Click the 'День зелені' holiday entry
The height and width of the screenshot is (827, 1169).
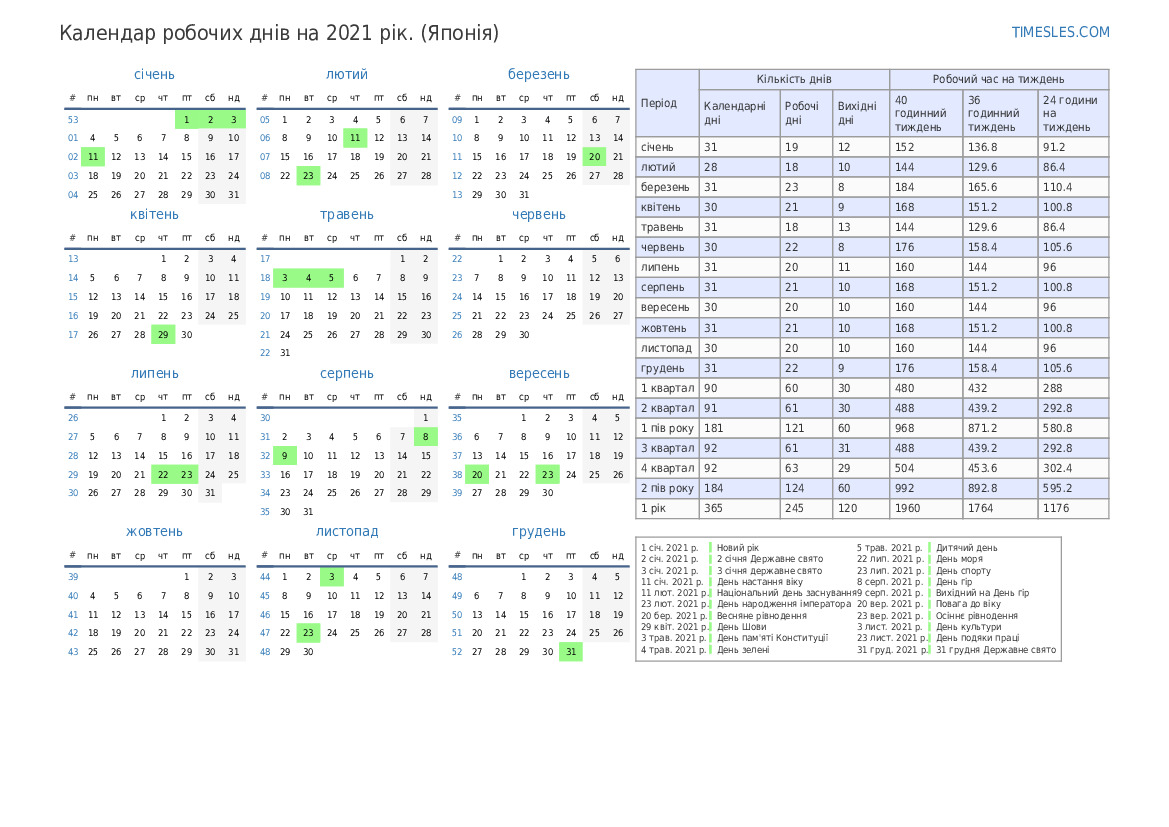tap(743, 650)
